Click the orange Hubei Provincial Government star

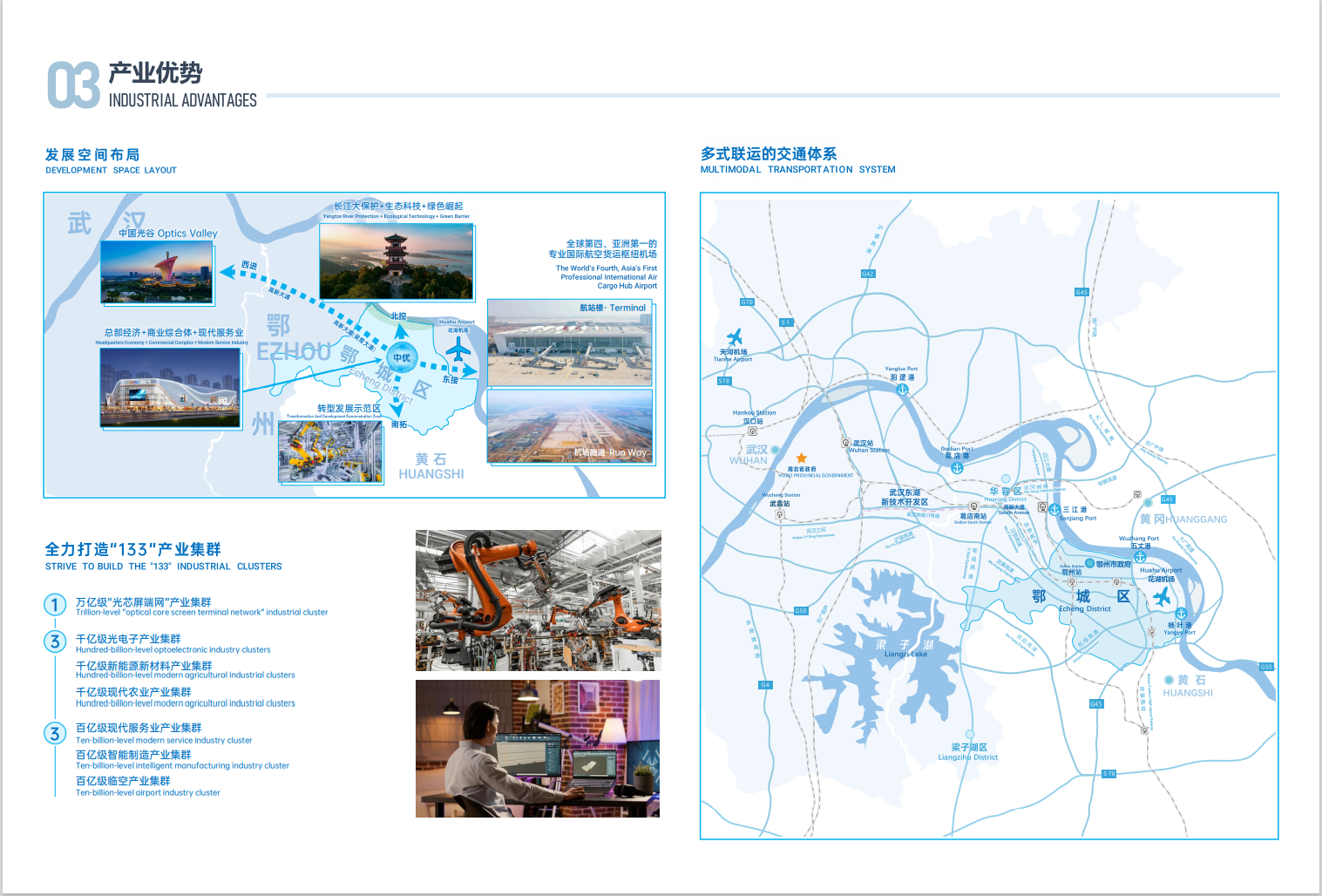[801, 458]
